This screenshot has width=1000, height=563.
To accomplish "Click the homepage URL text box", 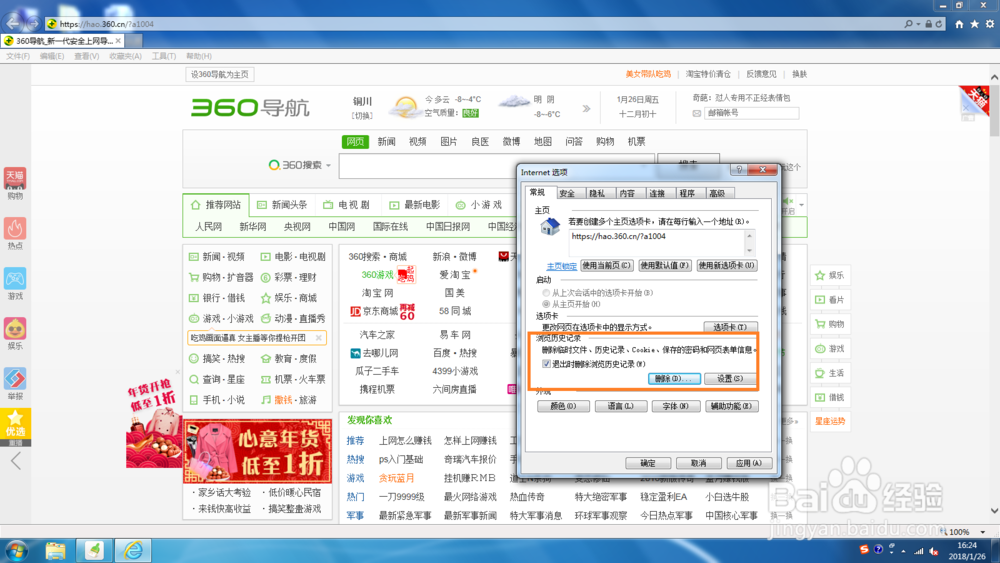I will 657,244.
